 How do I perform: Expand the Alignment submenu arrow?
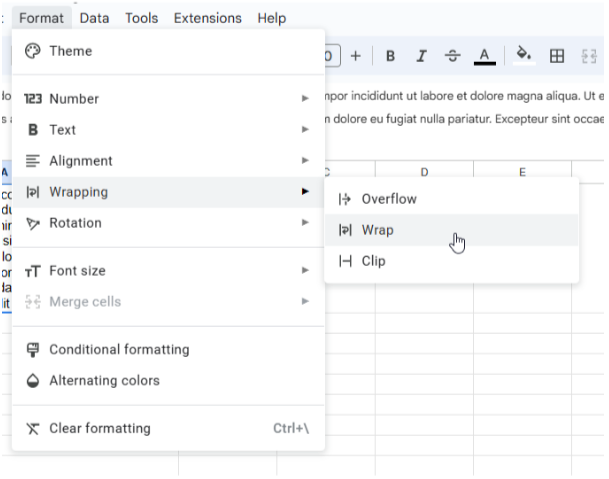[305, 160]
